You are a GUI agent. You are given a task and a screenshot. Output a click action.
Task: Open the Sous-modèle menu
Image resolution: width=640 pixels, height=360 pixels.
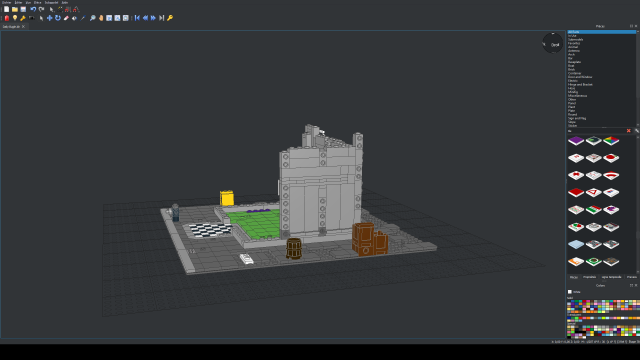51,2
